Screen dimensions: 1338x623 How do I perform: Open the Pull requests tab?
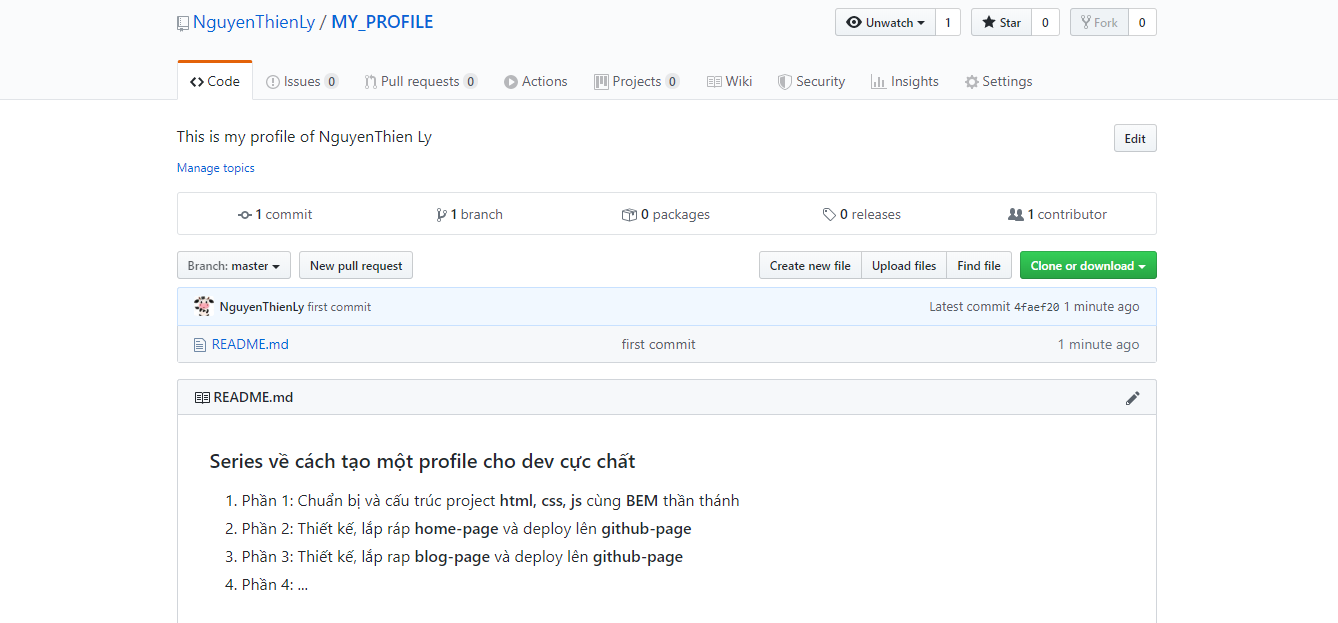coord(420,81)
